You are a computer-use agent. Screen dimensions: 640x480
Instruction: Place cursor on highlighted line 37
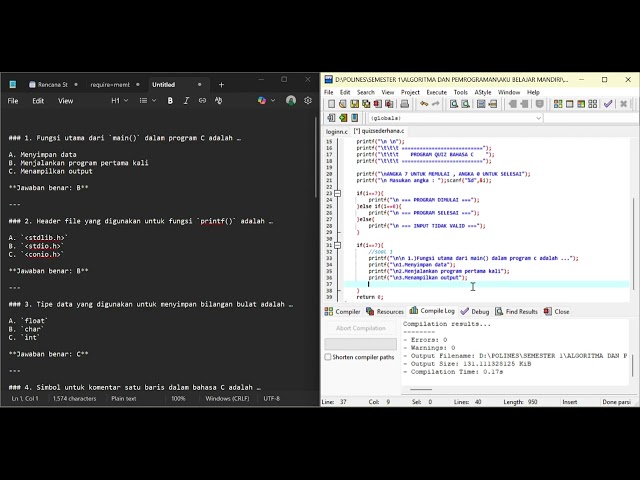click(x=486, y=284)
